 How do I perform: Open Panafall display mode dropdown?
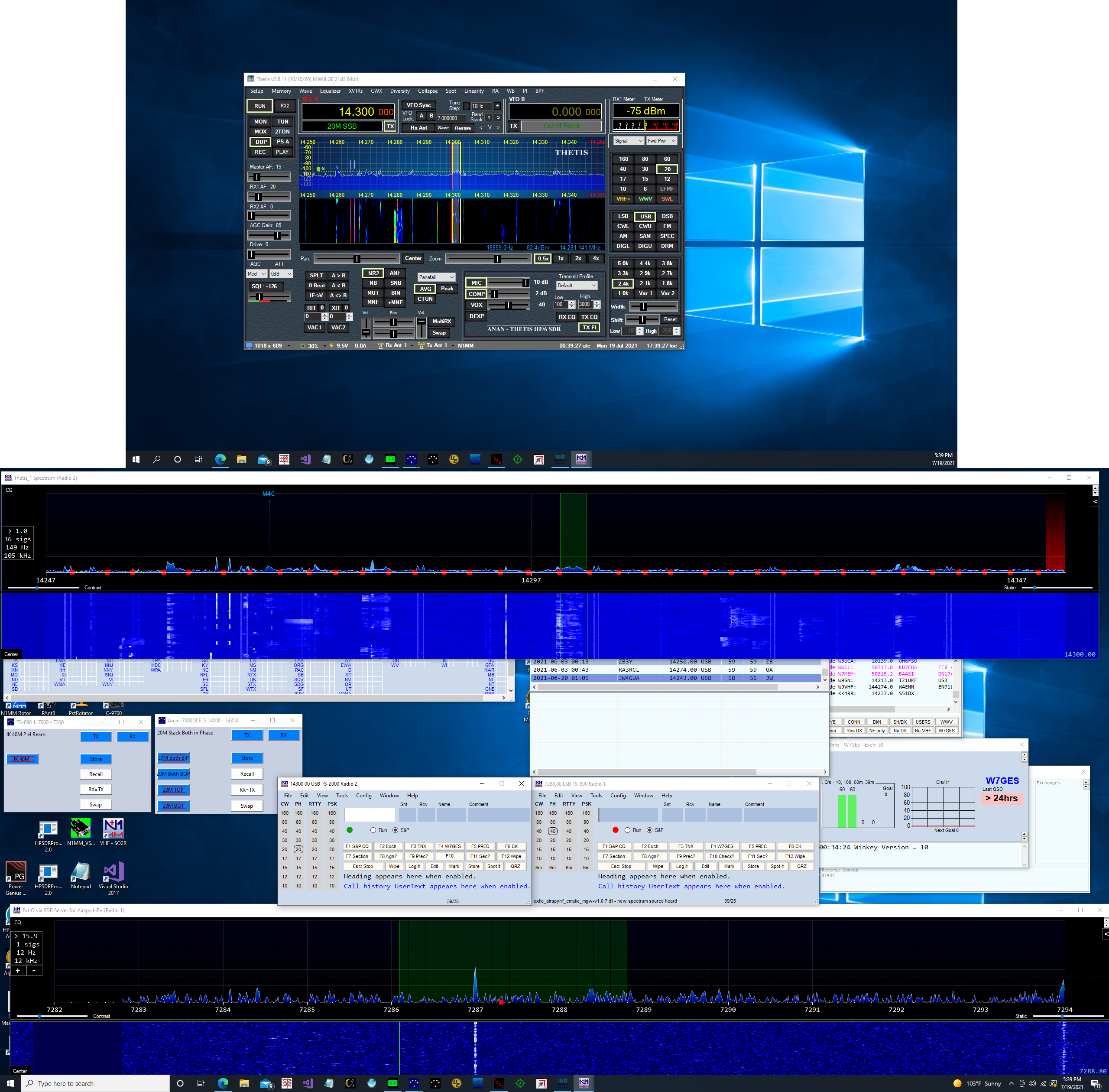(436, 277)
